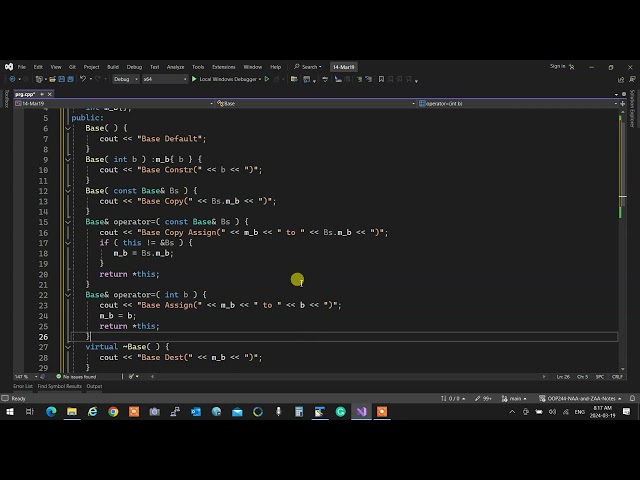
Task: Click the SPC indentation indicator
Action: click(600, 377)
